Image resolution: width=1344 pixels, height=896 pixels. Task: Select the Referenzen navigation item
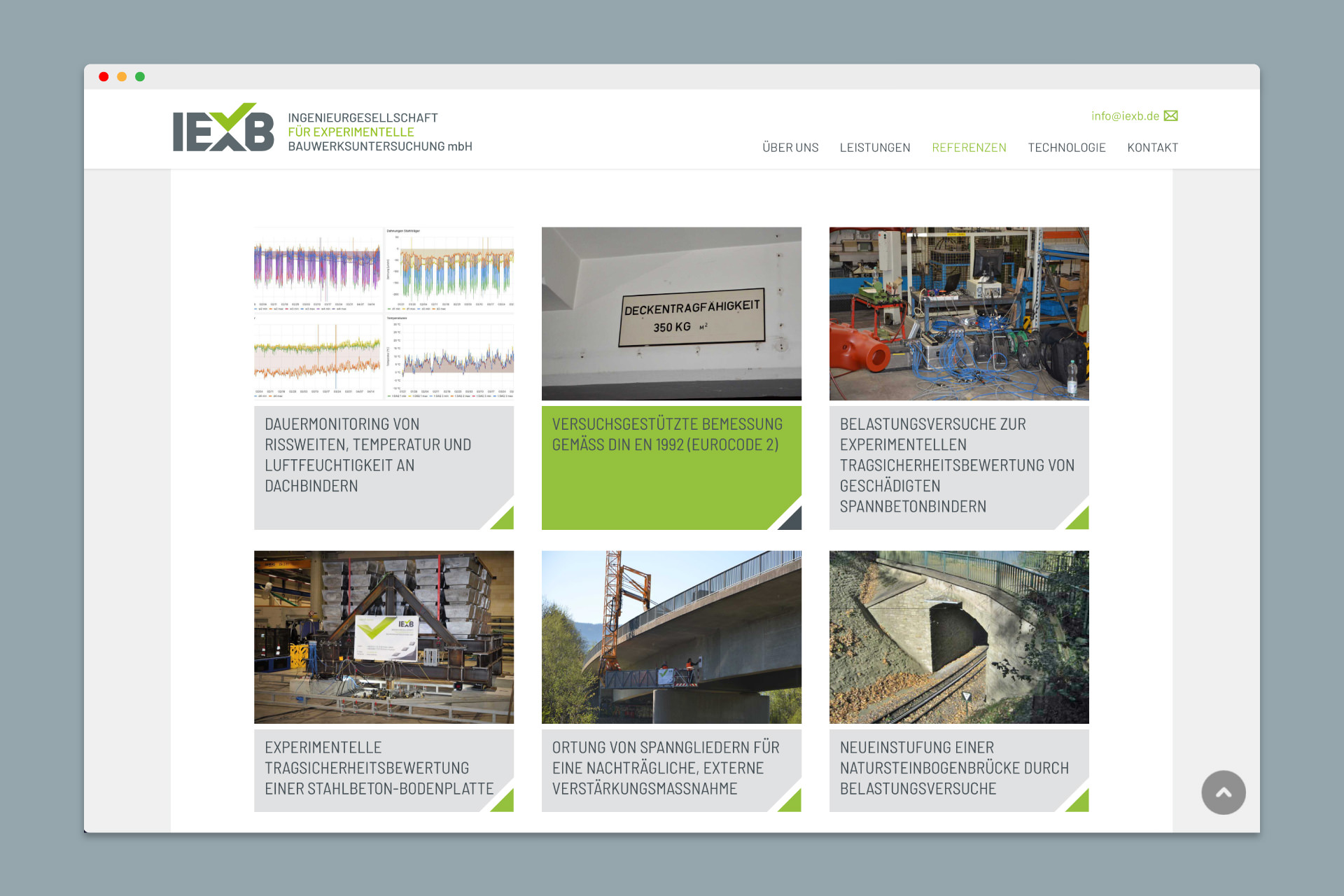pos(969,148)
